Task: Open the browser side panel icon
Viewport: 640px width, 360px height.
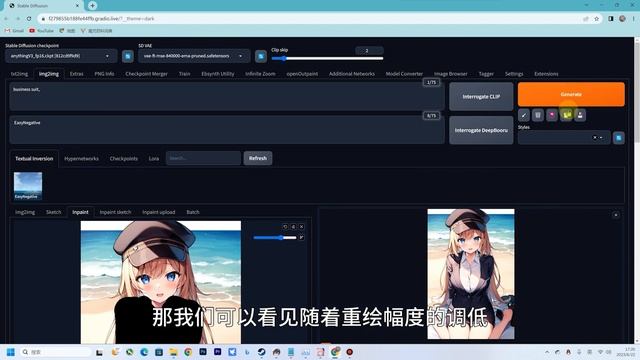Action: tap(611, 19)
